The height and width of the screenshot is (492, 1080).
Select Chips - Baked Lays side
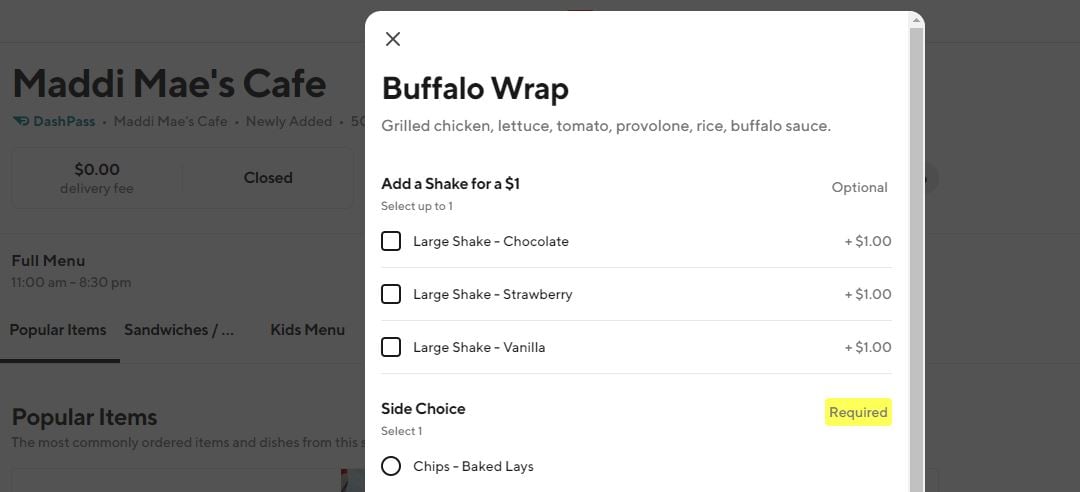tap(391, 466)
